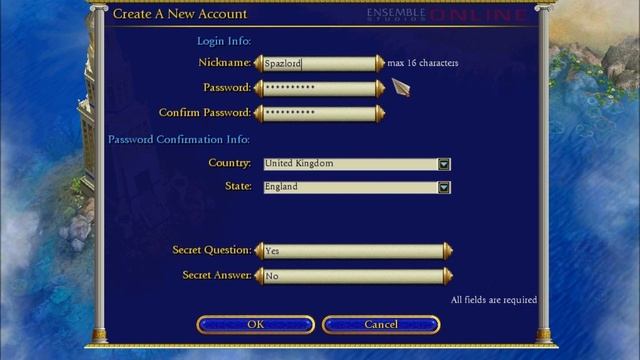
Task: Click the Confirm Password label
Action: 205,113
